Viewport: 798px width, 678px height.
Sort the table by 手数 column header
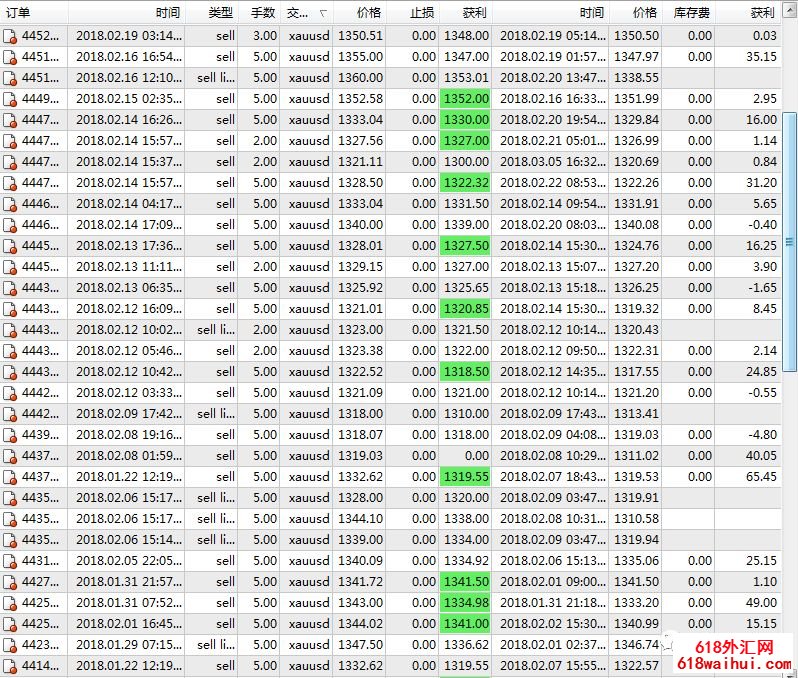coord(262,13)
